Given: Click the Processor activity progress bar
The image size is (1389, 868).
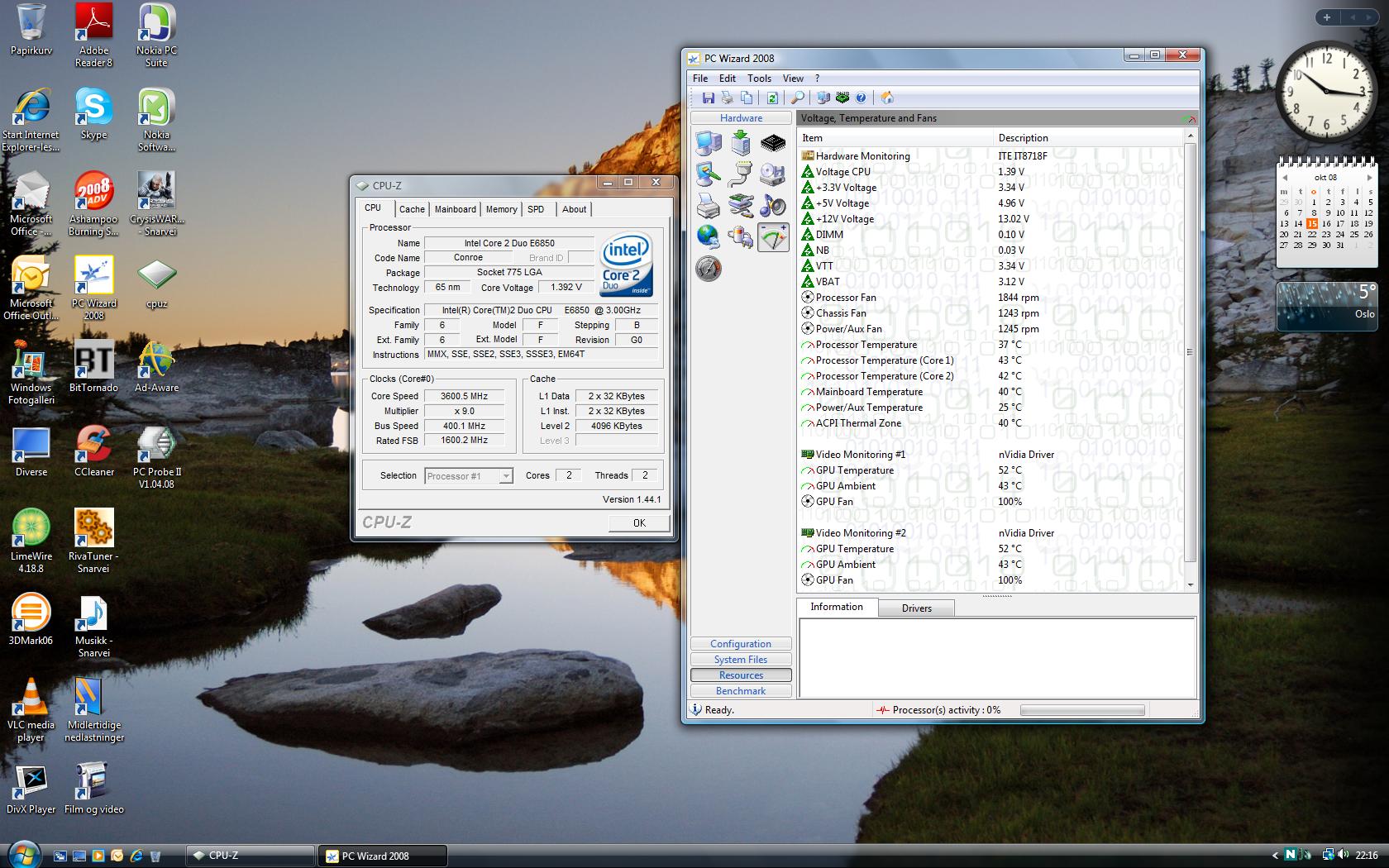Looking at the screenshot, I should pyautogui.click(x=1082, y=710).
